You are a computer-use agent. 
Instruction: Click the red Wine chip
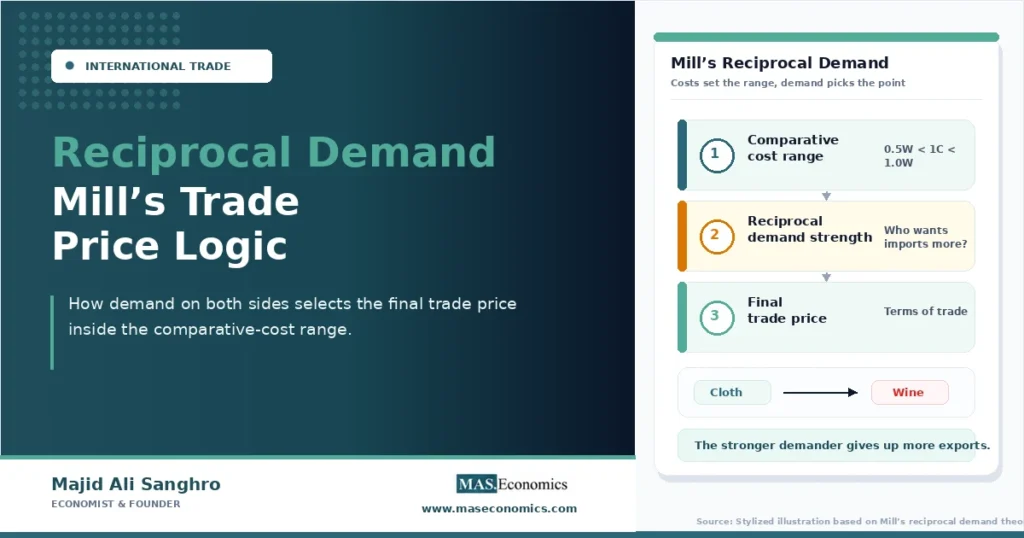[x=909, y=392]
